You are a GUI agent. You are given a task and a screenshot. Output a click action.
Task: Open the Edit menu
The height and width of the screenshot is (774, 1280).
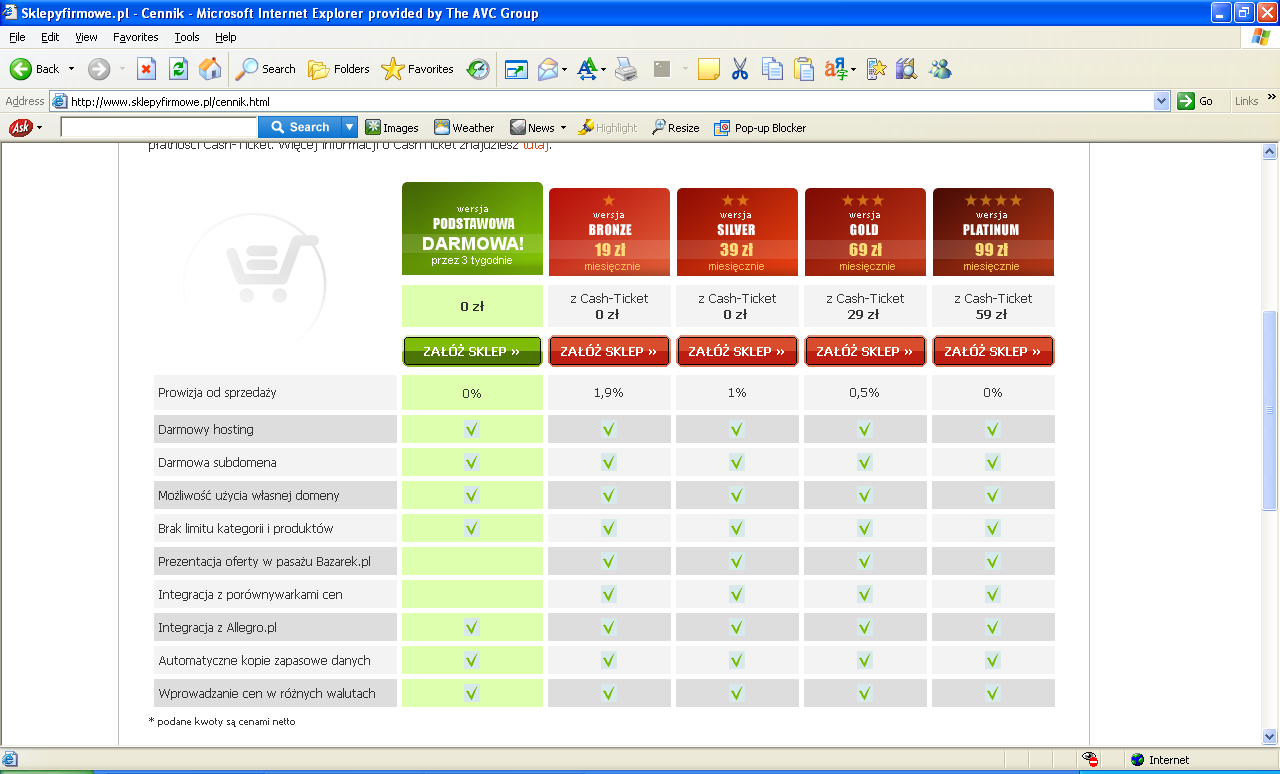(x=50, y=37)
